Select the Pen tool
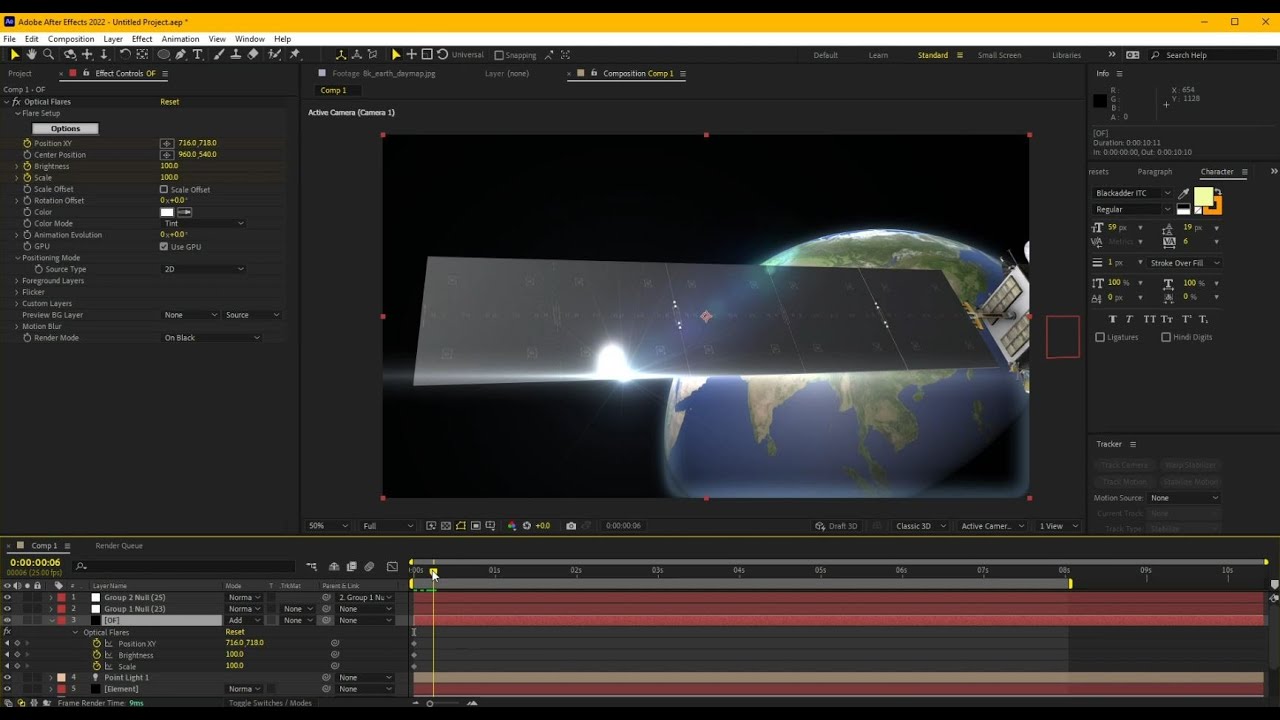The image size is (1280, 720). [x=180, y=55]
